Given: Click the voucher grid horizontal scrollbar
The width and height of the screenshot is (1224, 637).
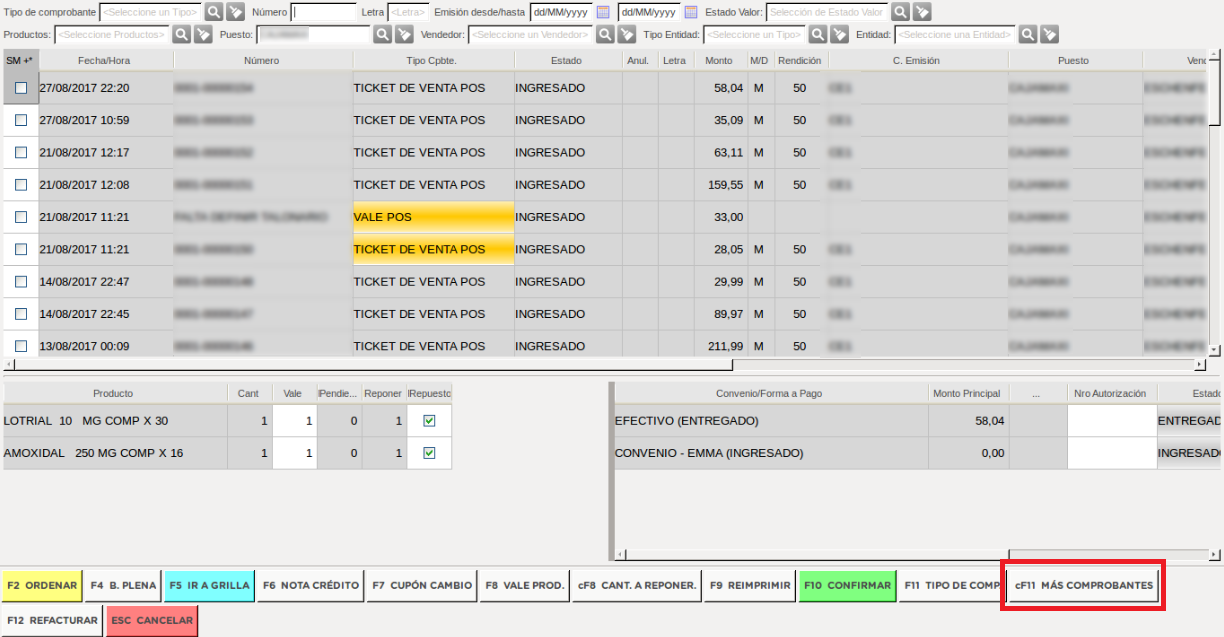Looking at the screenshot, I should coord(600,365).
